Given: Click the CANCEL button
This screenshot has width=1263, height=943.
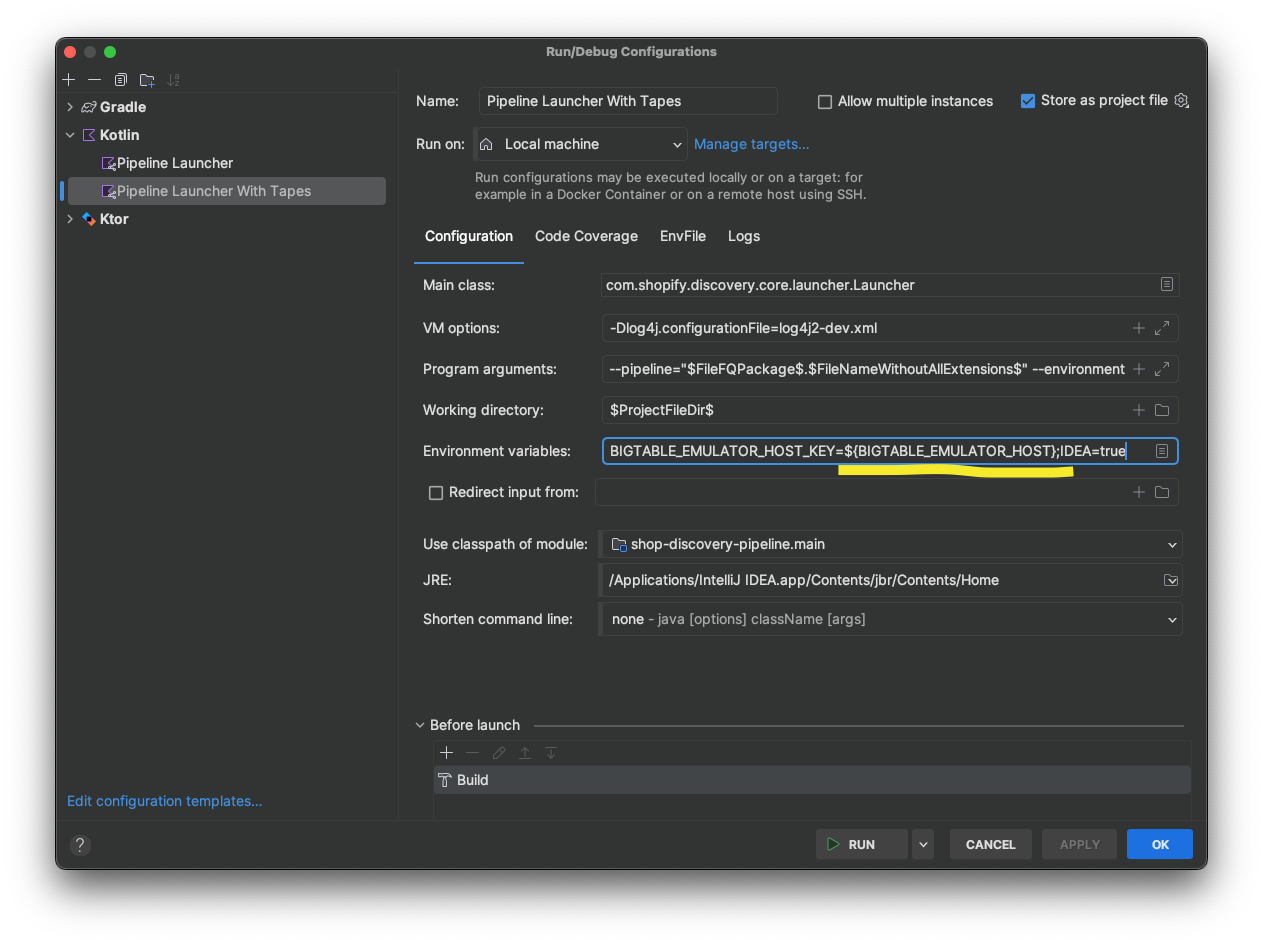Looking at the screenshot, I should [990, 845].
